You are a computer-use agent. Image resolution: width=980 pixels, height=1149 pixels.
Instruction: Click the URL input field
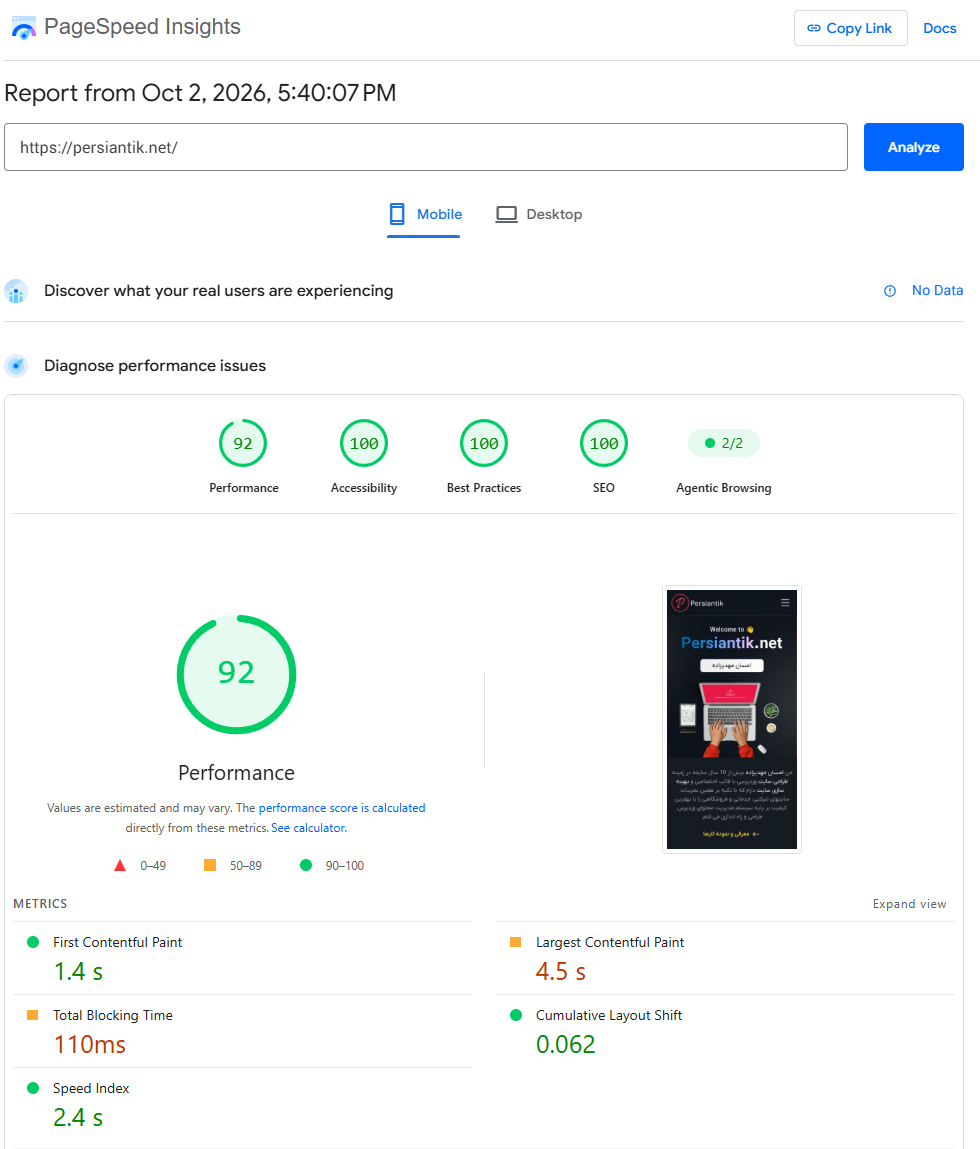426,147
